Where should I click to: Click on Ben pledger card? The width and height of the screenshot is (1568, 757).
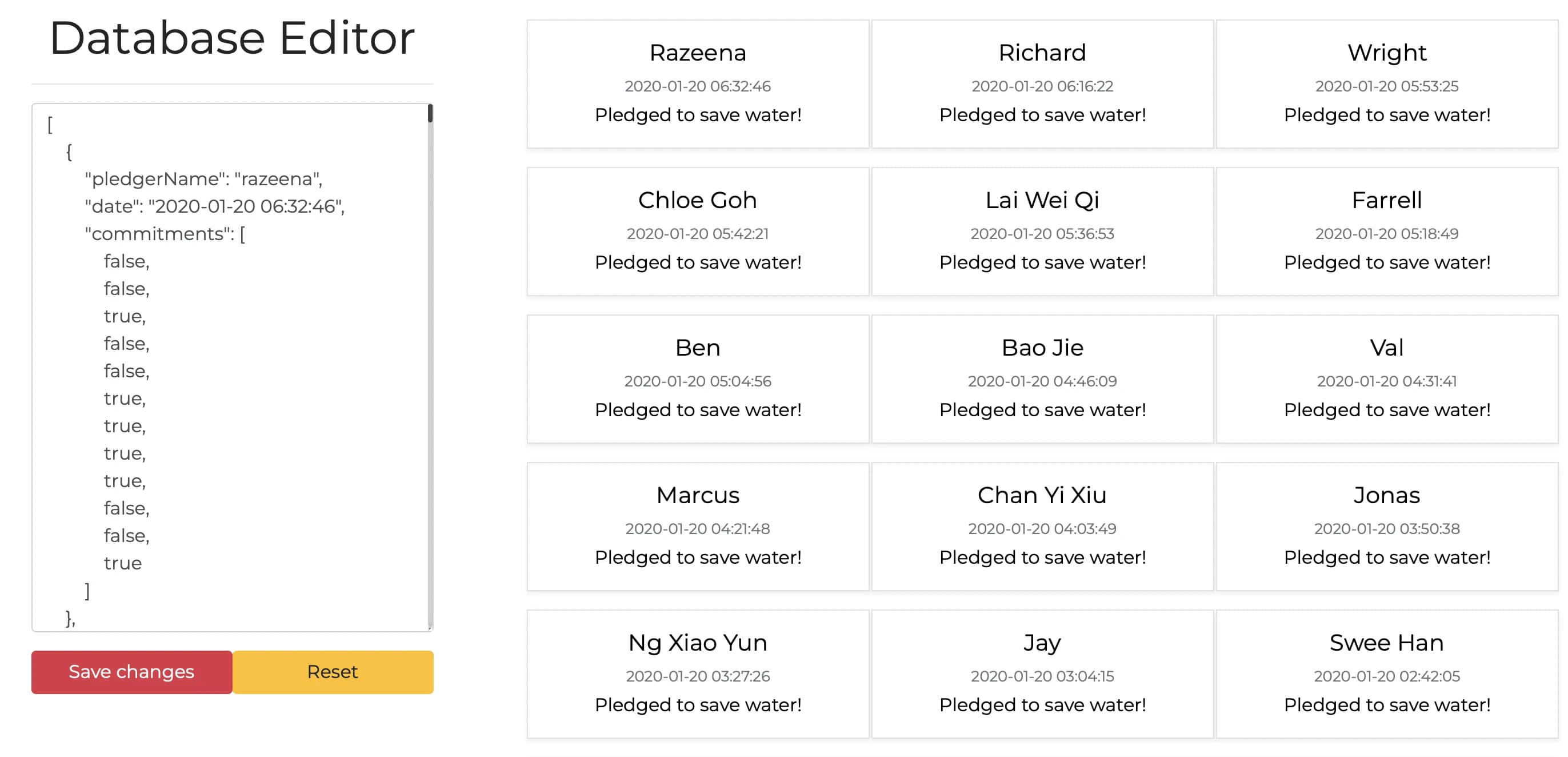click(x=698, y=378)
